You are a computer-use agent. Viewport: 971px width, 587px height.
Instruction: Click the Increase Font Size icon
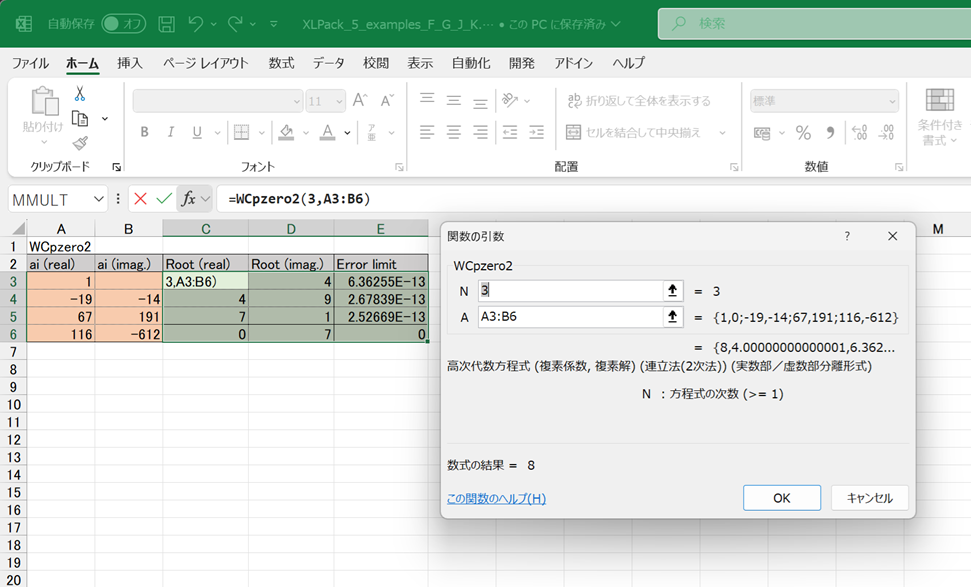click(x=360, y=100)
